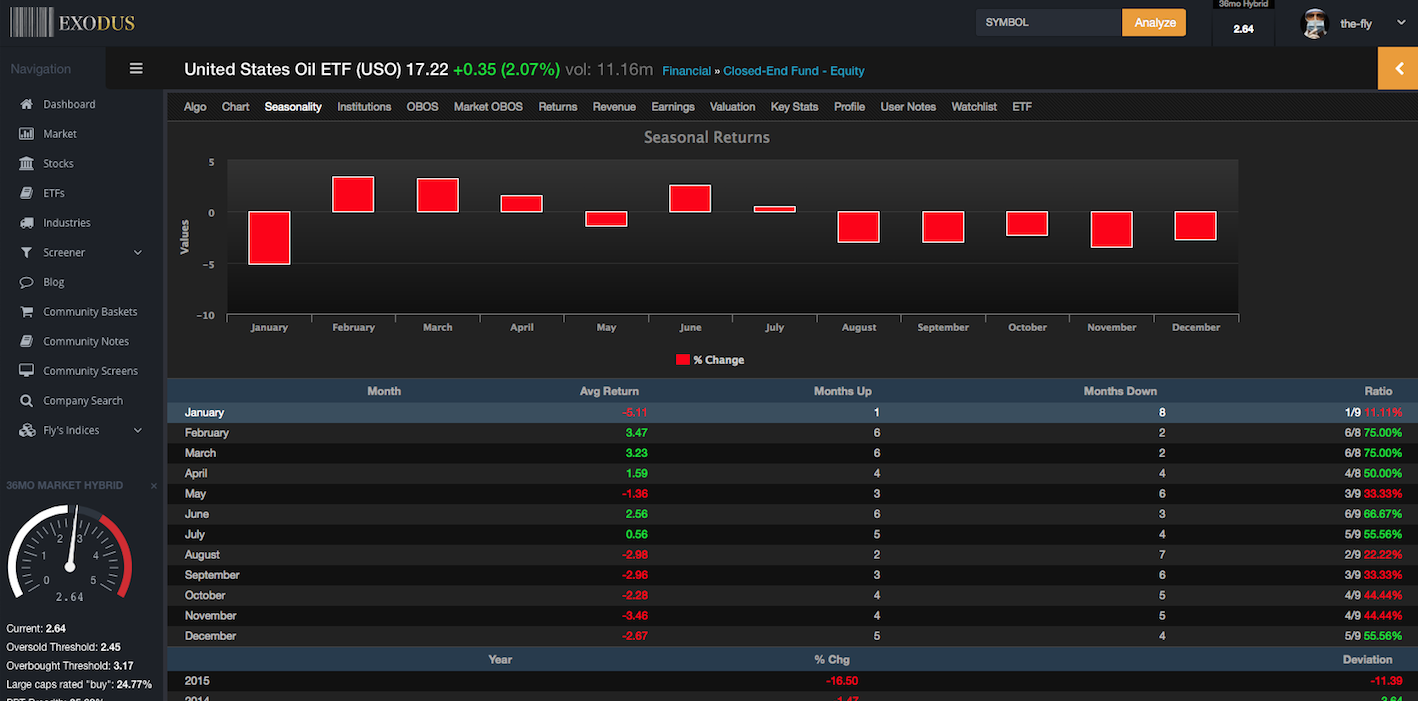Open the Watchlist tab
Viewport: 1418px width, 701px height.
[x=974, y=107]
